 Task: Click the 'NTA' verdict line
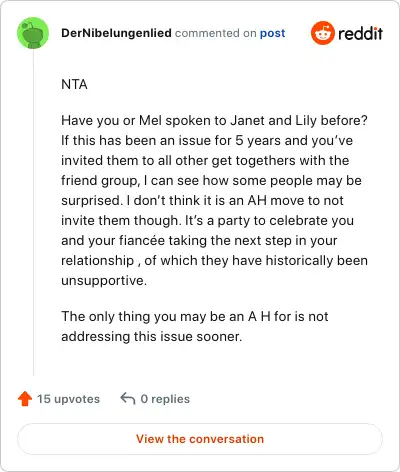pyautogui.click(x=74, y=85)
